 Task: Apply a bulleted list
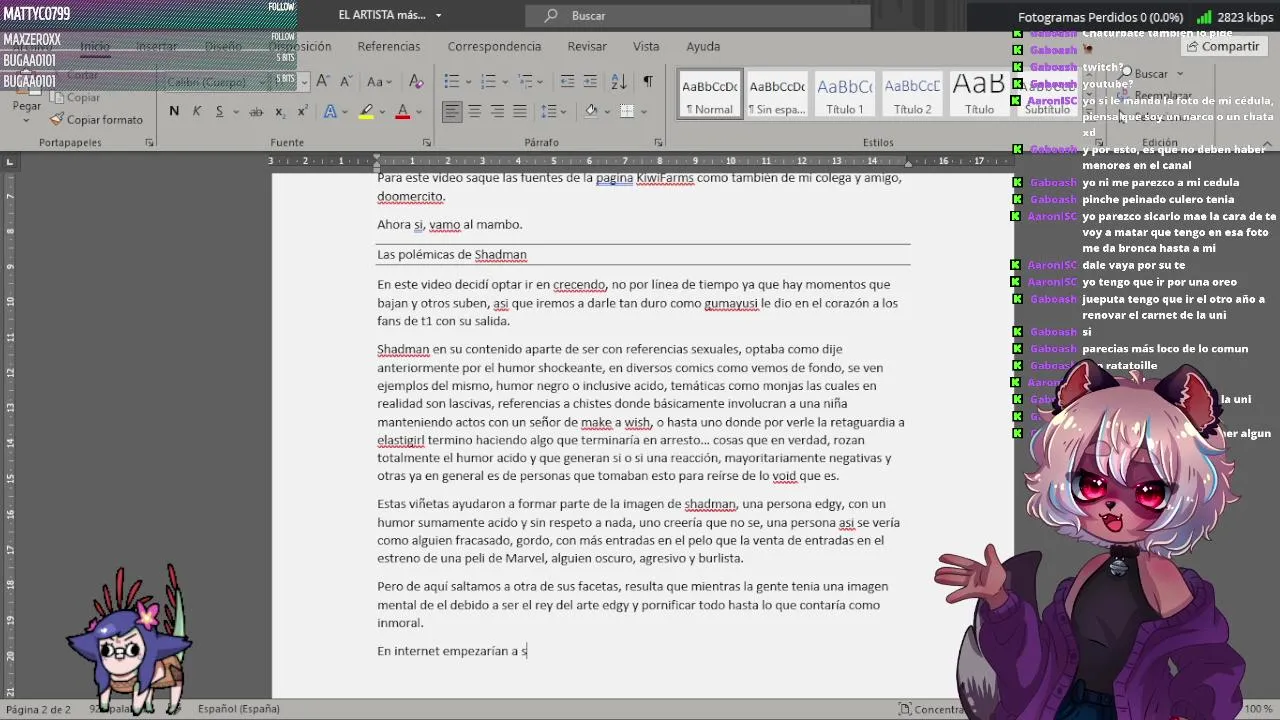click(451, 82)
